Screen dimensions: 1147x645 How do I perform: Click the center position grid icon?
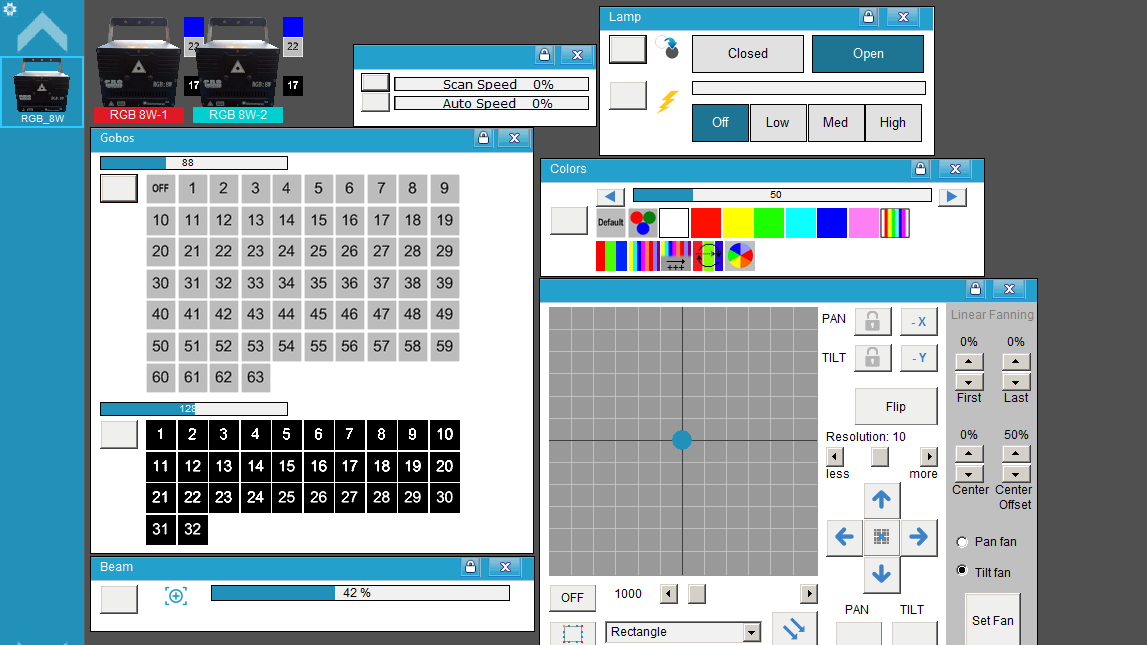coord(881,537)
